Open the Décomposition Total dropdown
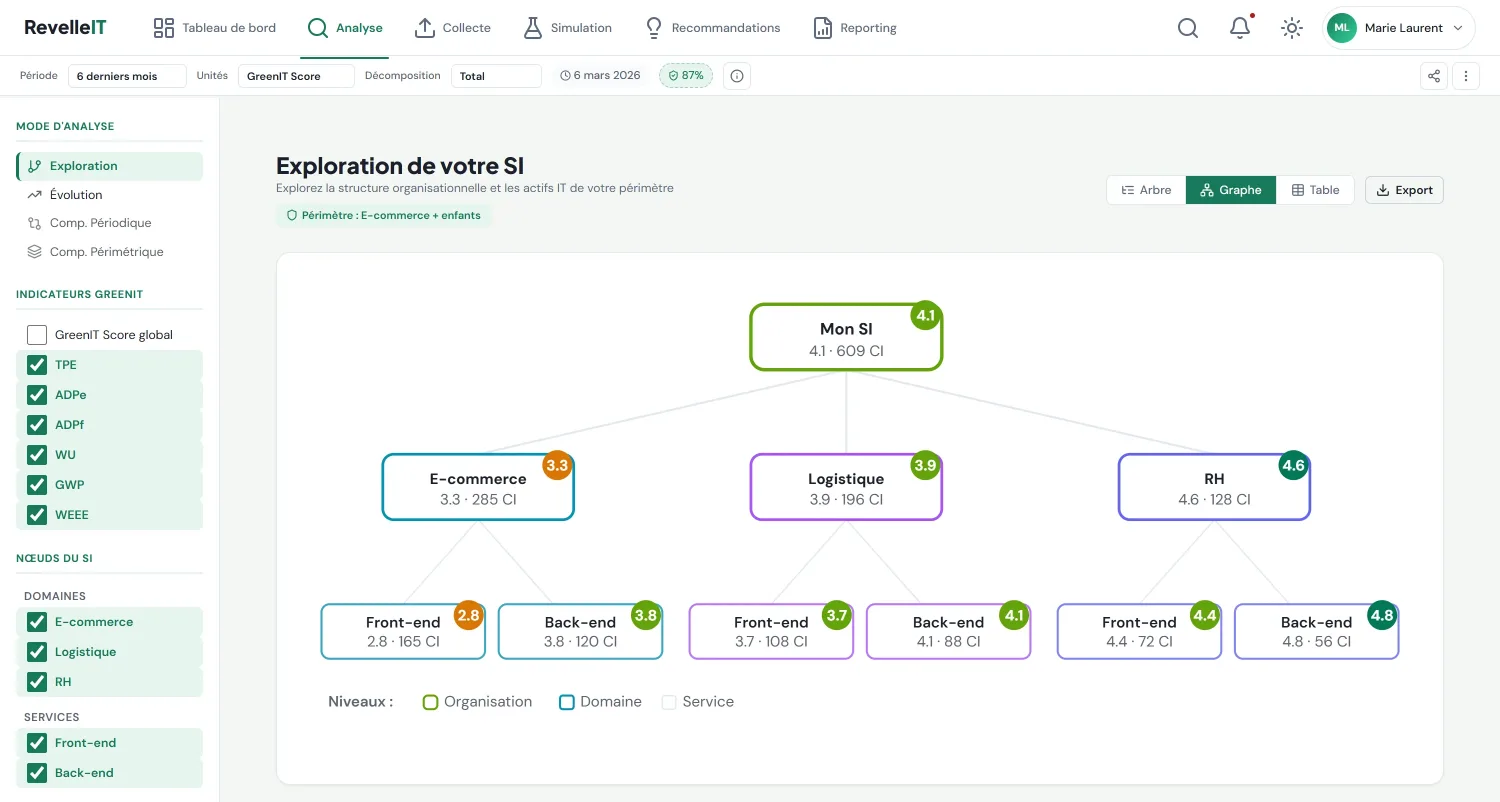This screenshot has width=1500, height=802. click(496, 76)
